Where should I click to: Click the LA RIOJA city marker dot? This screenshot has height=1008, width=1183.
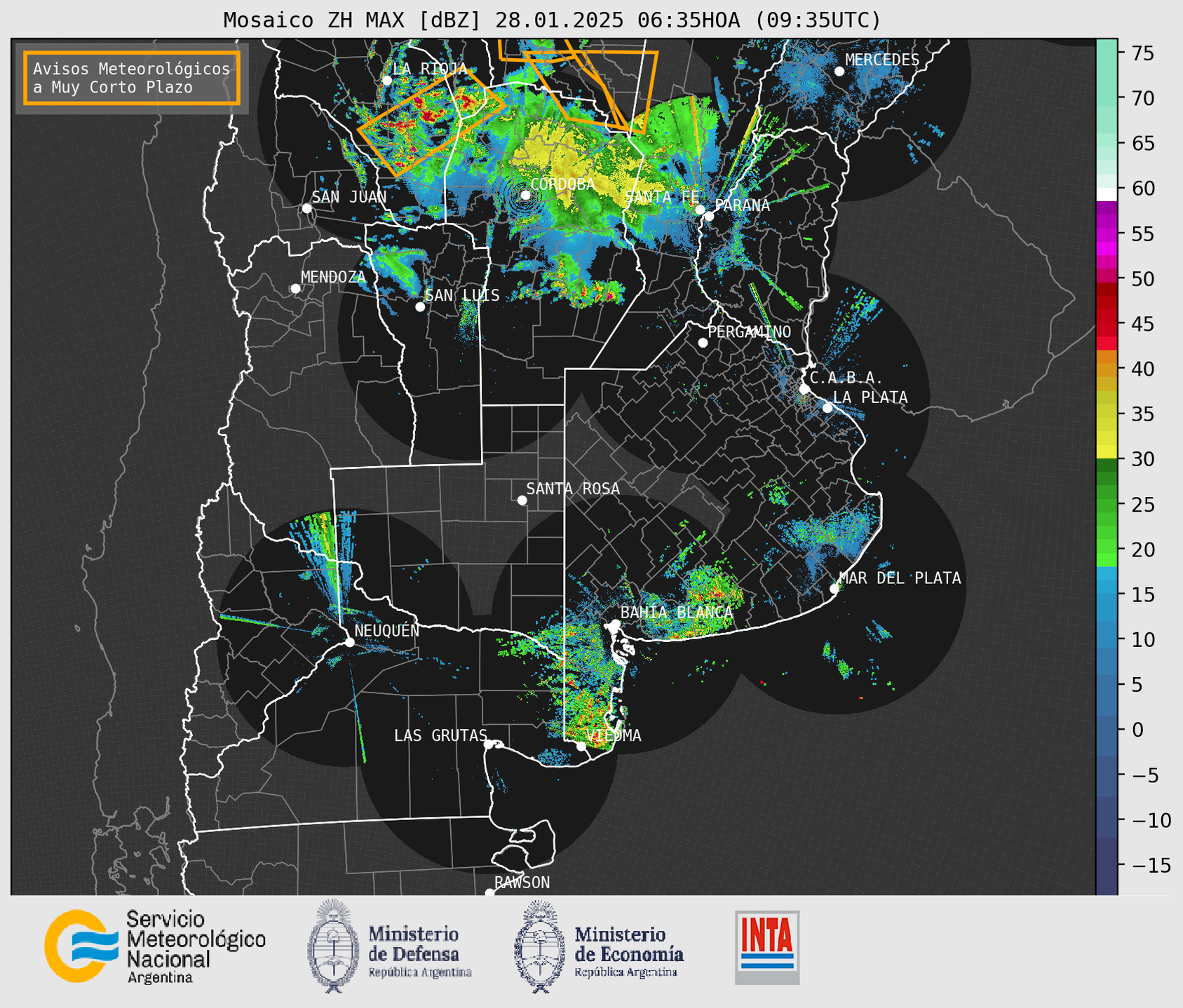[387, 81]
